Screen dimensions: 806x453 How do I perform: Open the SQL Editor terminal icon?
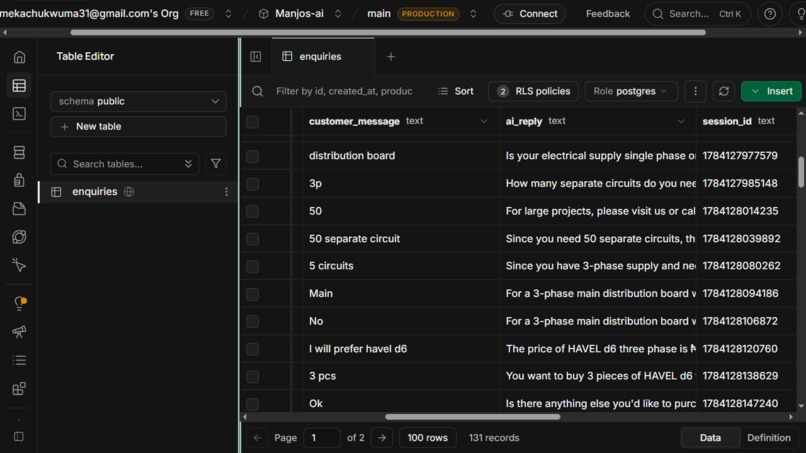(x=20, y=114)
